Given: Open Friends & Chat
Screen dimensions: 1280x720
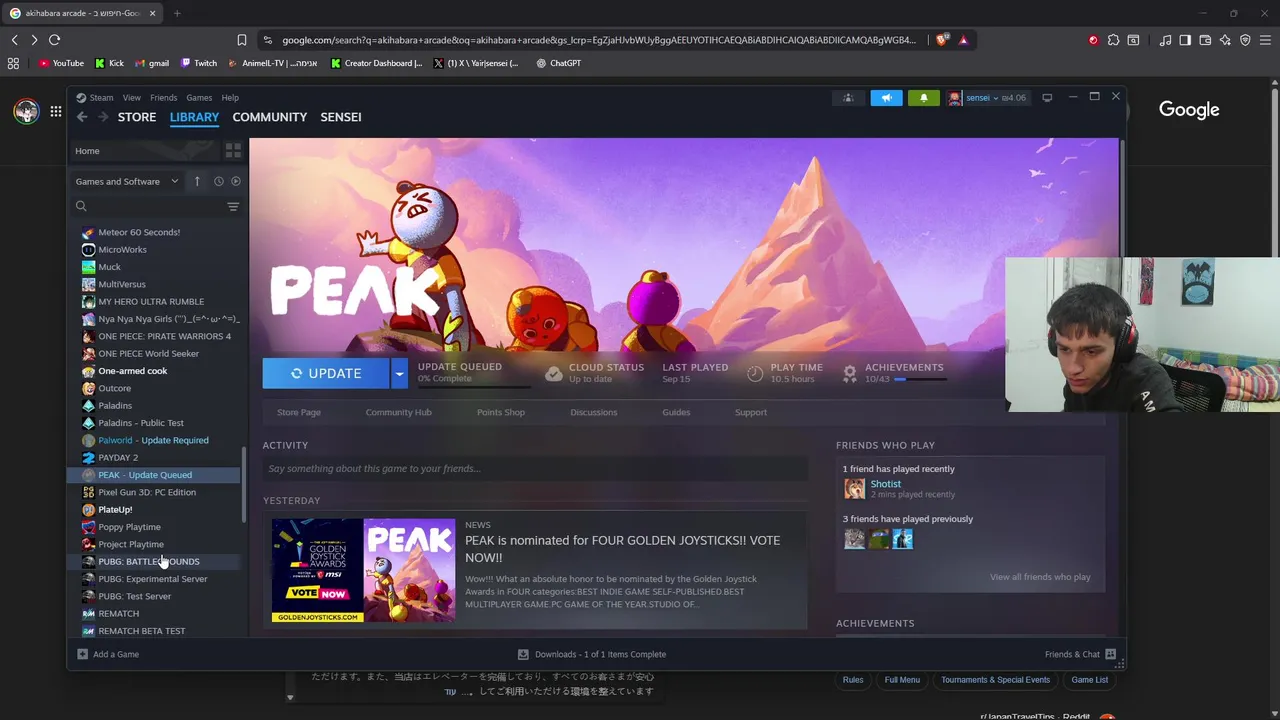Looking at the screenshot, I should pos(1080,654).
